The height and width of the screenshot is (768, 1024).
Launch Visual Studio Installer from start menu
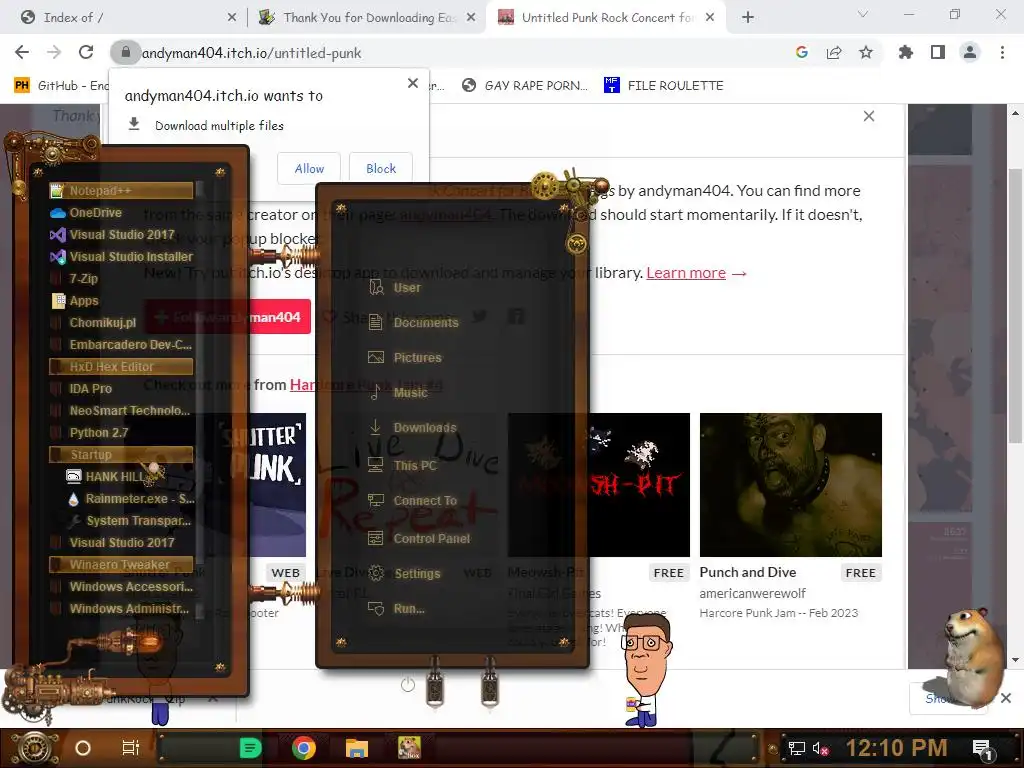[121, 257]
